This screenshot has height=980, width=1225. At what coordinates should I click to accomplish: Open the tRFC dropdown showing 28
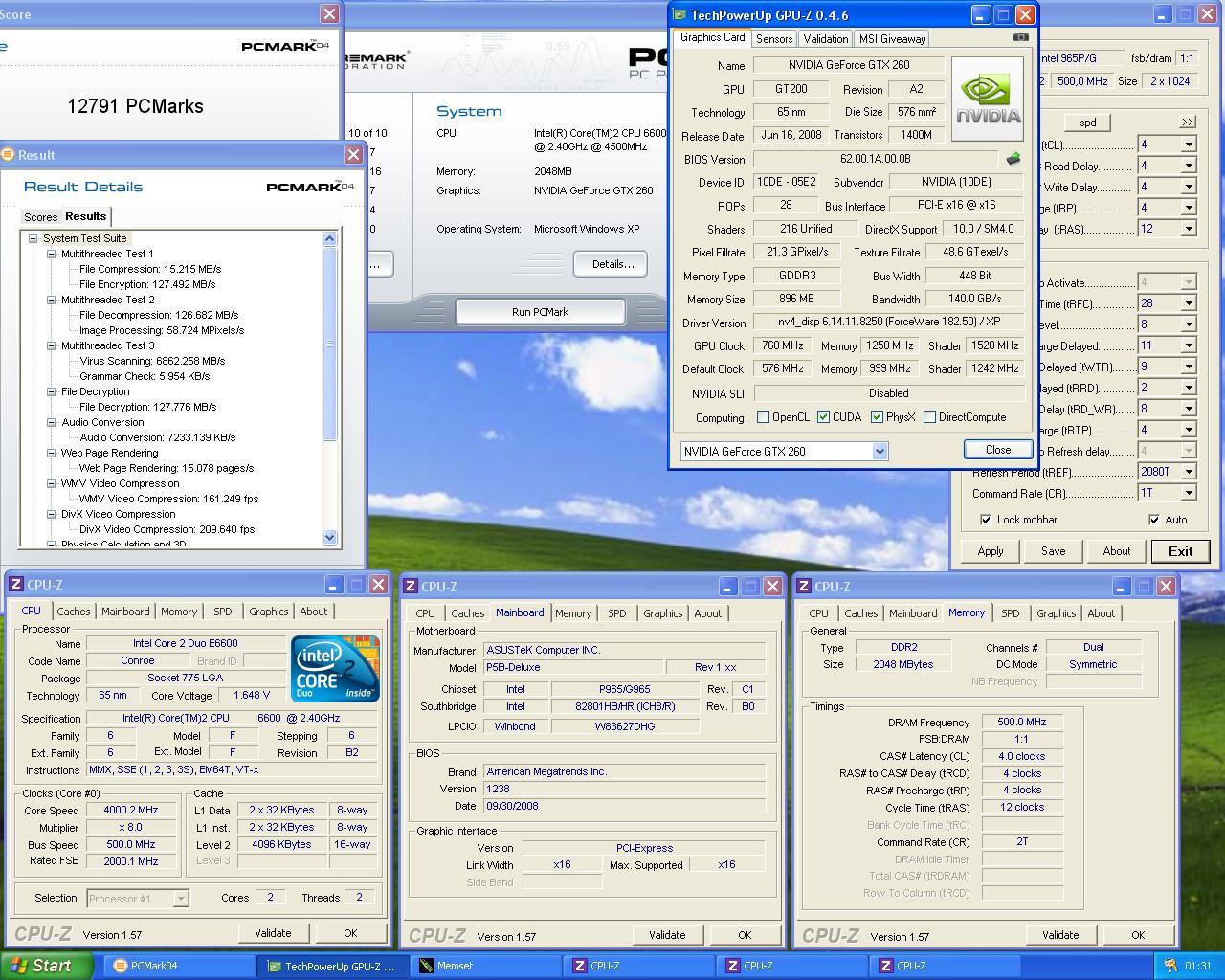coord(1188,303)
